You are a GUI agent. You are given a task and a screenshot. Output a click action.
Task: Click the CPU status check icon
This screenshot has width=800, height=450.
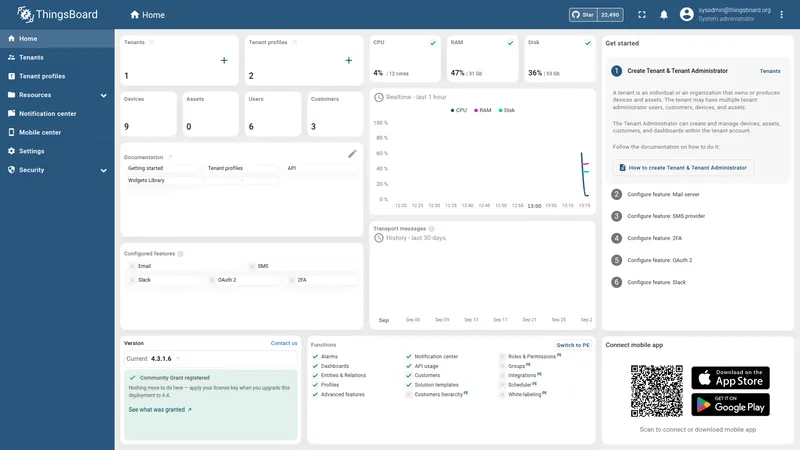[433, 43]
